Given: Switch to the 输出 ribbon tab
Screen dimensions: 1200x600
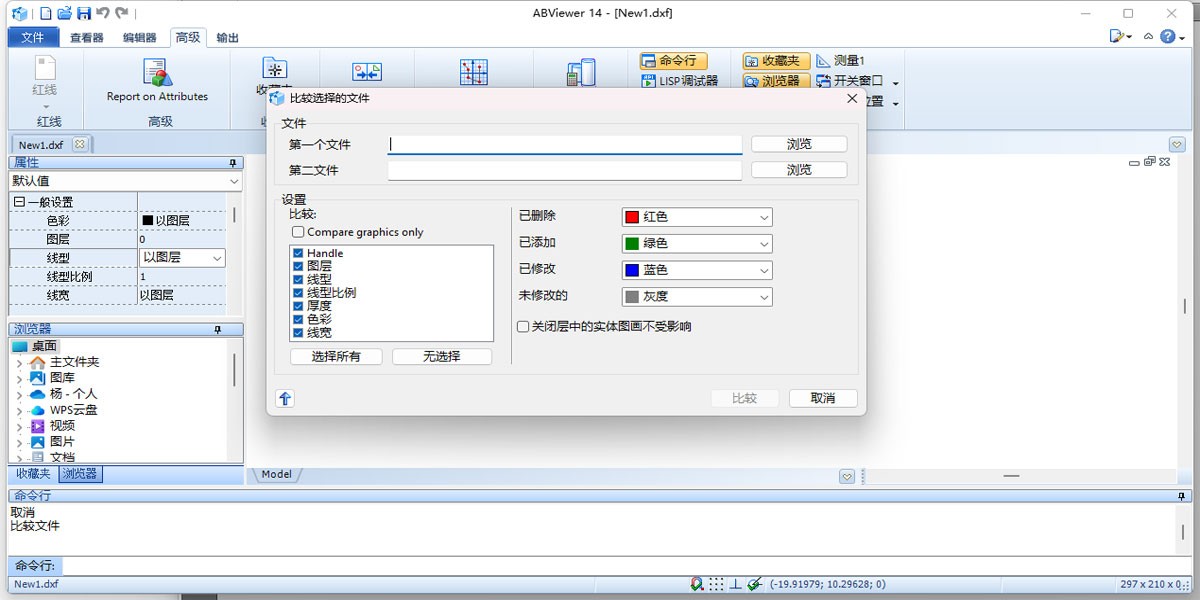Looking at the screenshot, I should [227, 38].
